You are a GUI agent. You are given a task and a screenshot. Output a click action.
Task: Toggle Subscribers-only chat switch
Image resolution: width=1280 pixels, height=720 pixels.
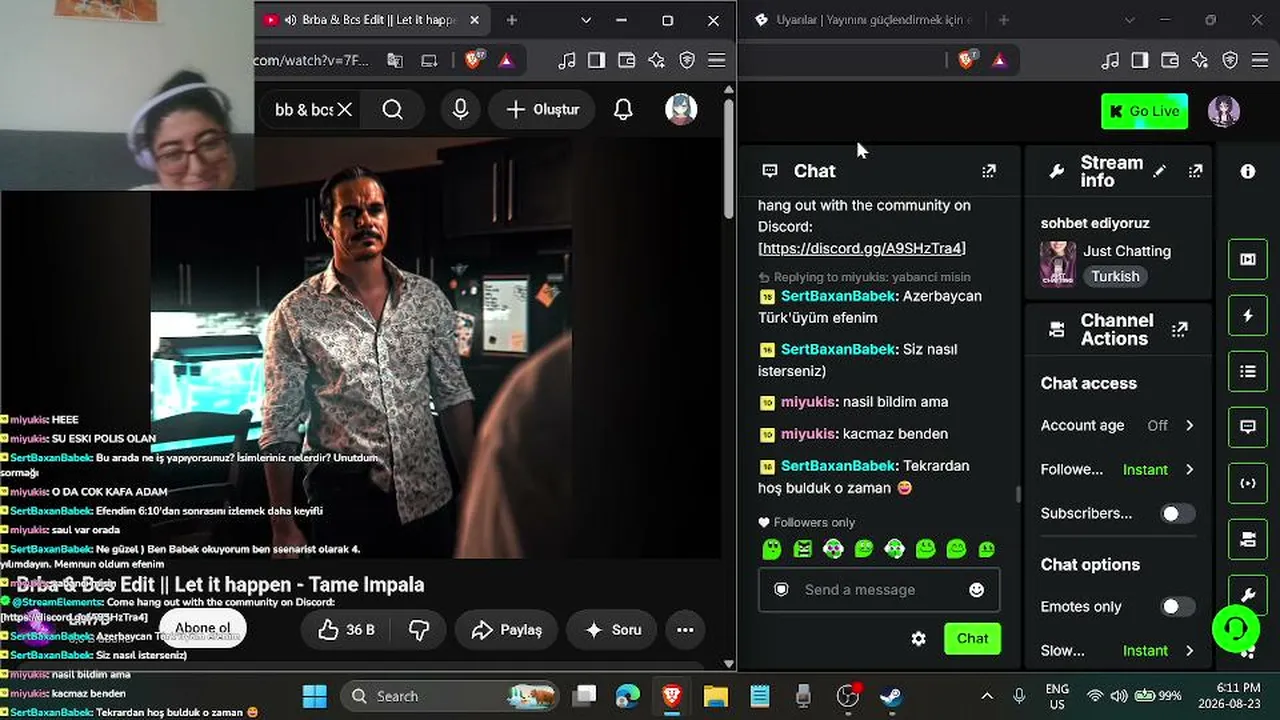tap(1177, 513)
